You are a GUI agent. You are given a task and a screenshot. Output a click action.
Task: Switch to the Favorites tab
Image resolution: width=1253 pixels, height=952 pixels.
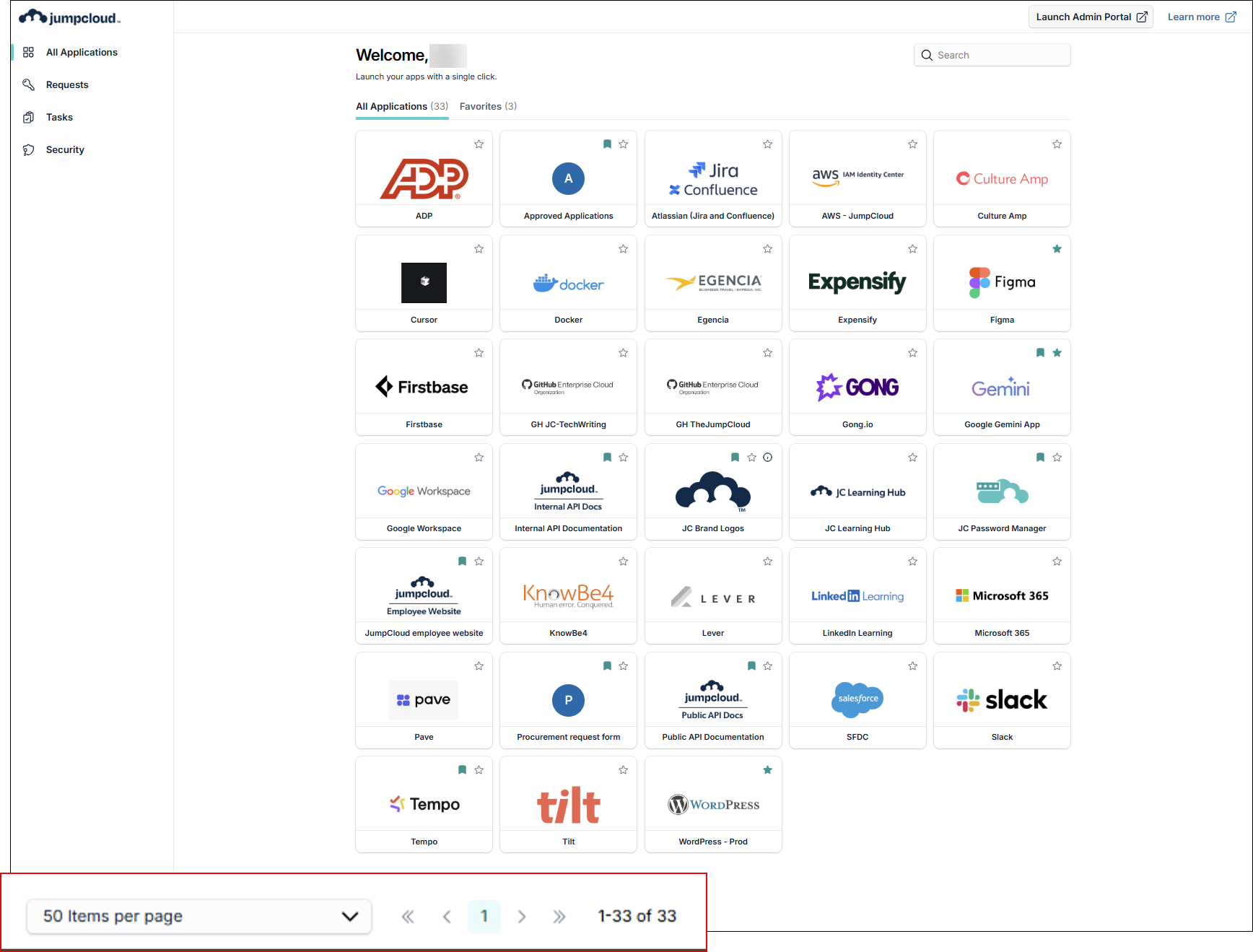pyautogui.click(x=488, y=106)
